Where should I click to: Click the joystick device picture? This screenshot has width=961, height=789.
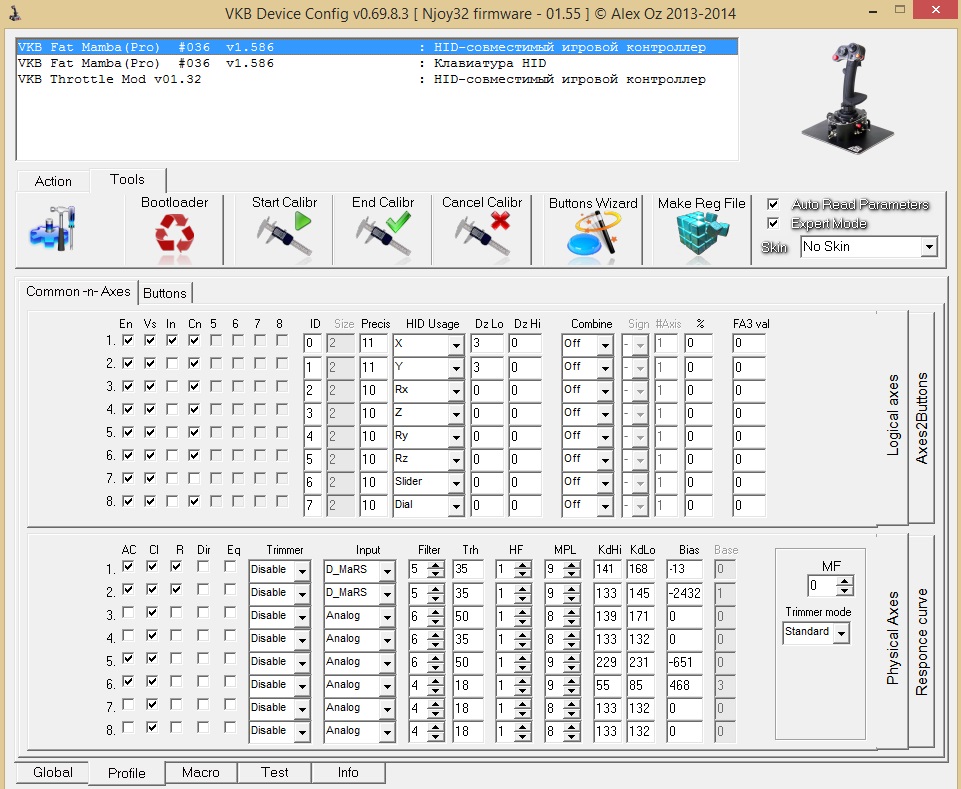point(848,98)
